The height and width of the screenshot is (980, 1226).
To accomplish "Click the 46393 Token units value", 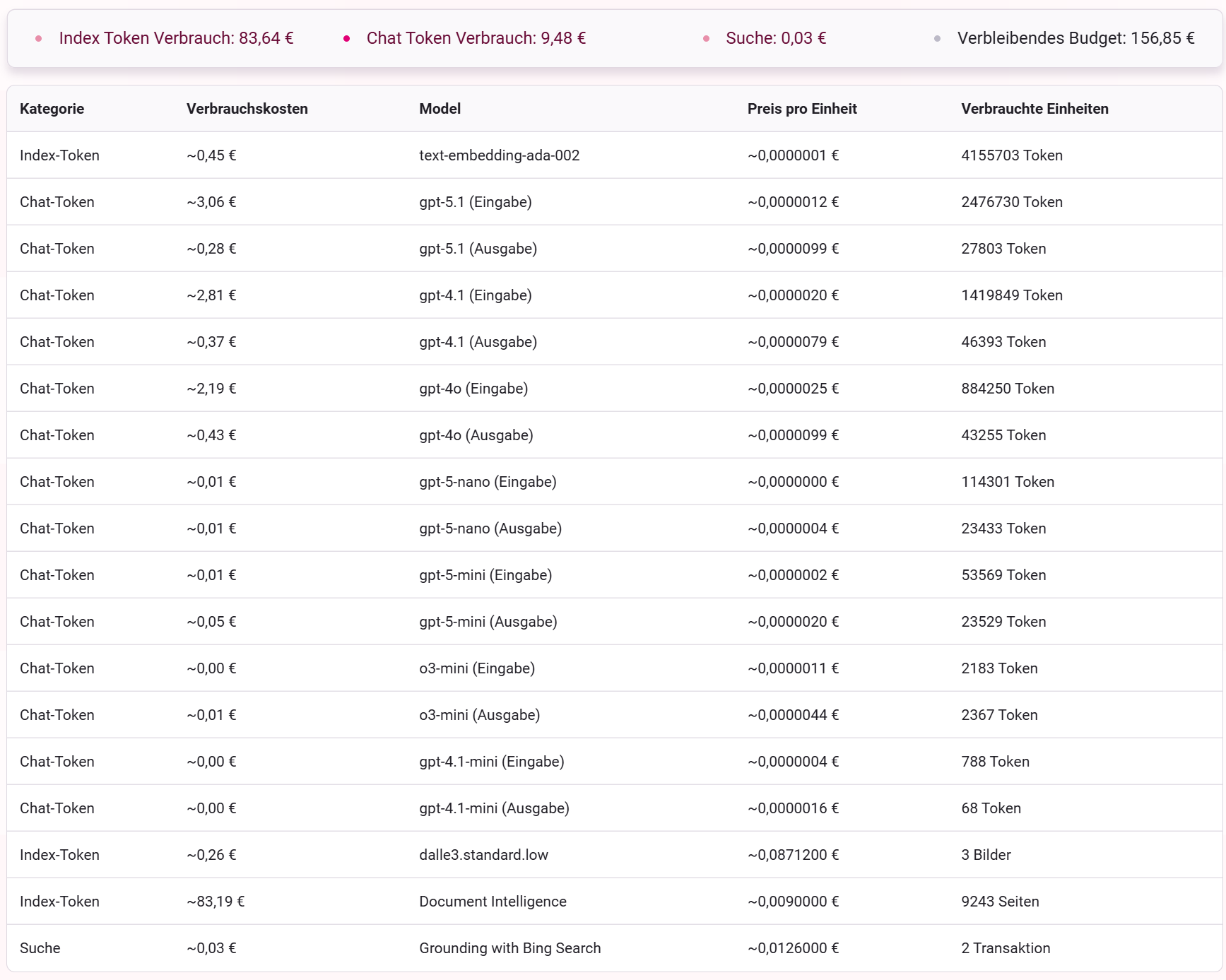I will [x=1003, y=342].
